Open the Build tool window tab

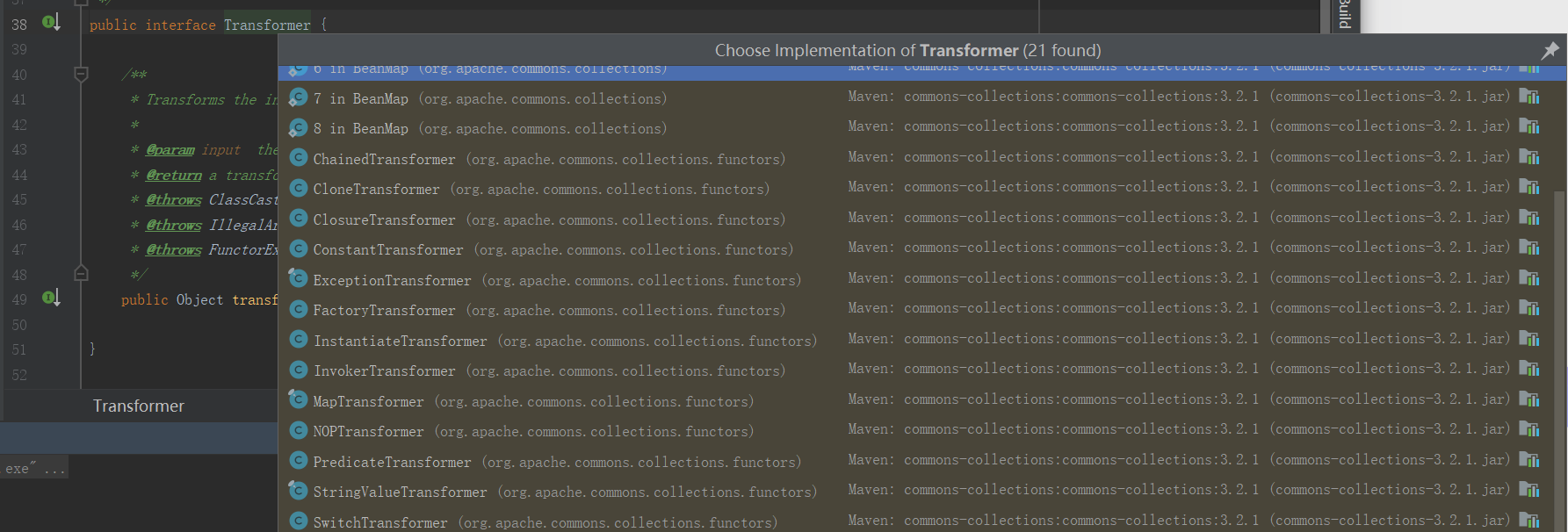coord(1344,15)
